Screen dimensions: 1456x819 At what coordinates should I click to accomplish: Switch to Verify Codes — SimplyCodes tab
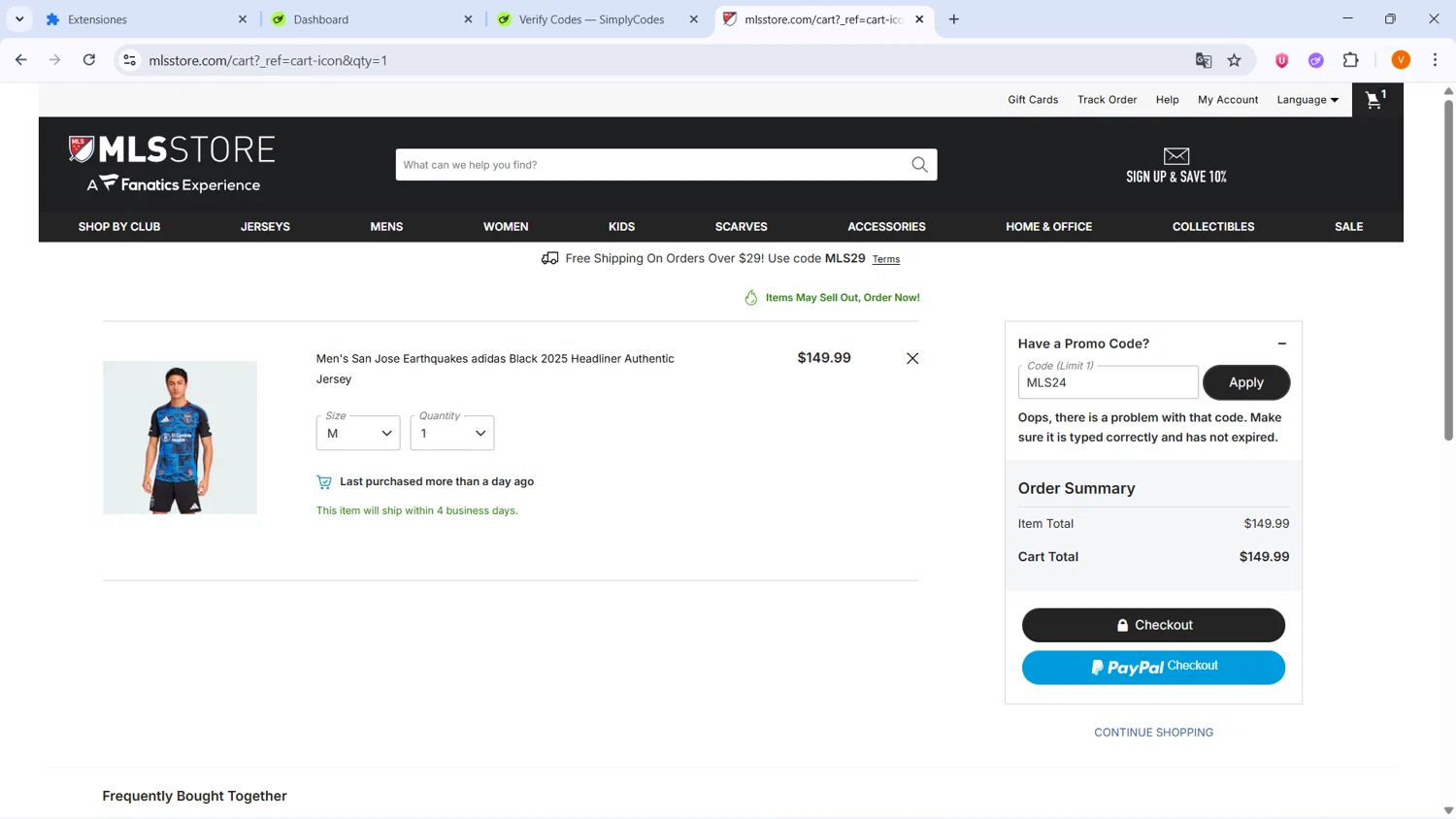(x=597, y=19)
